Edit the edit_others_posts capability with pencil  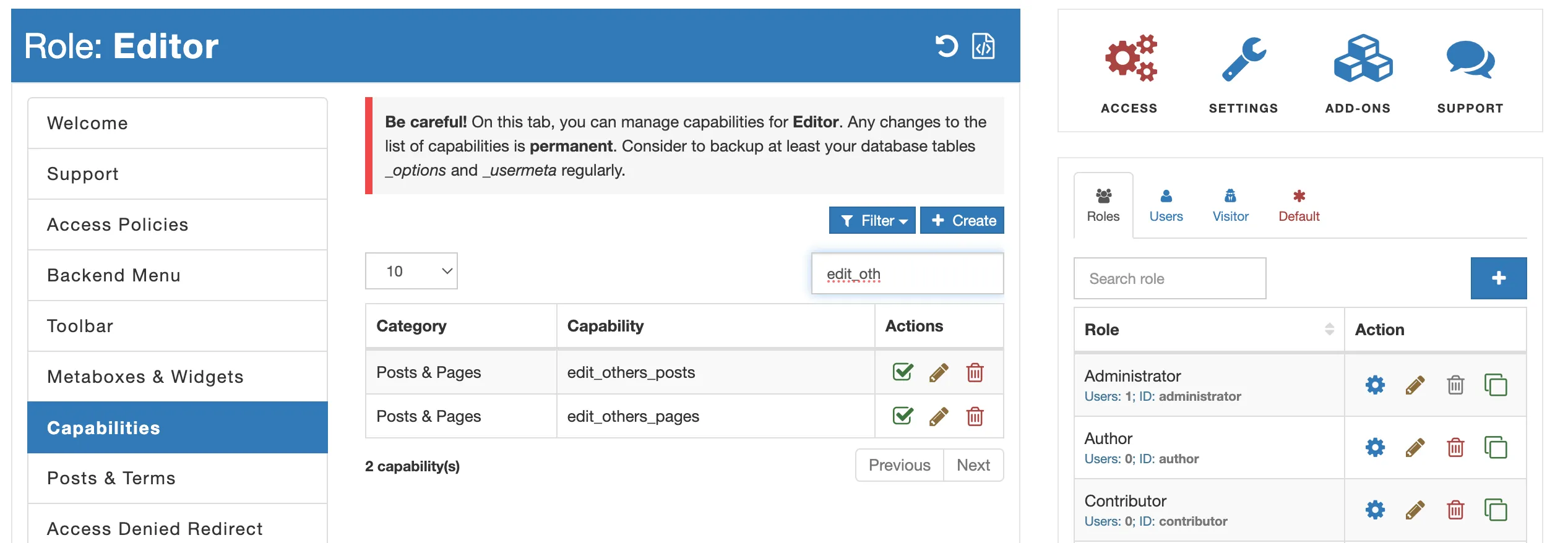pos(939,373)
